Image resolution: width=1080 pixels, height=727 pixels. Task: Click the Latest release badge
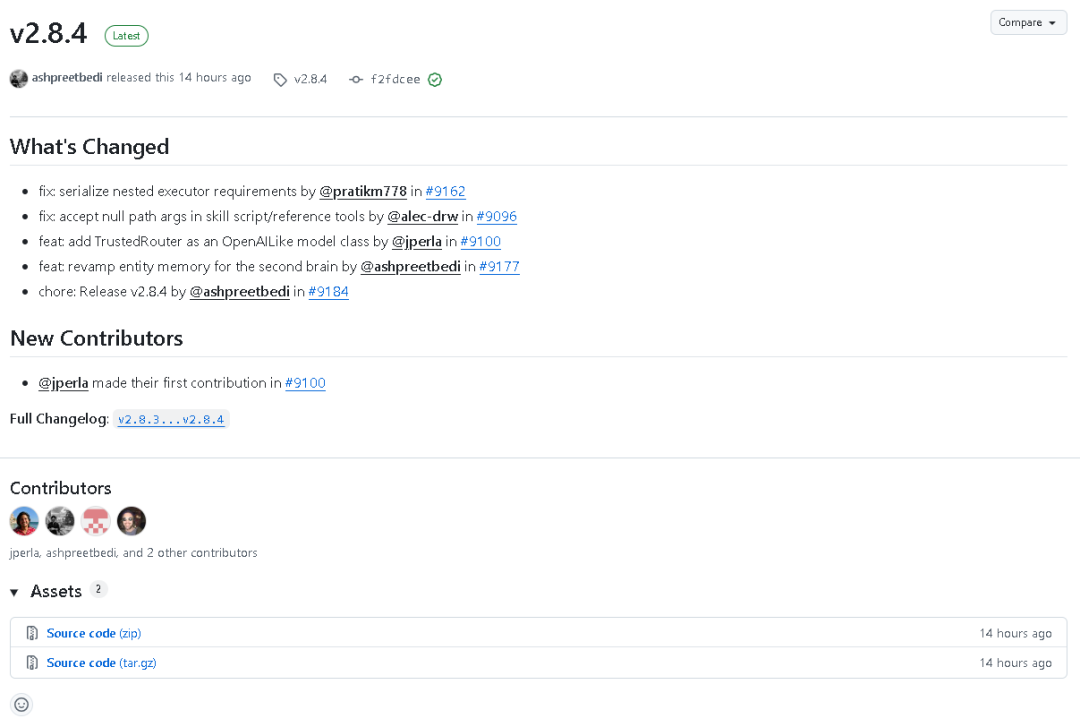click(x=126, y=36)
